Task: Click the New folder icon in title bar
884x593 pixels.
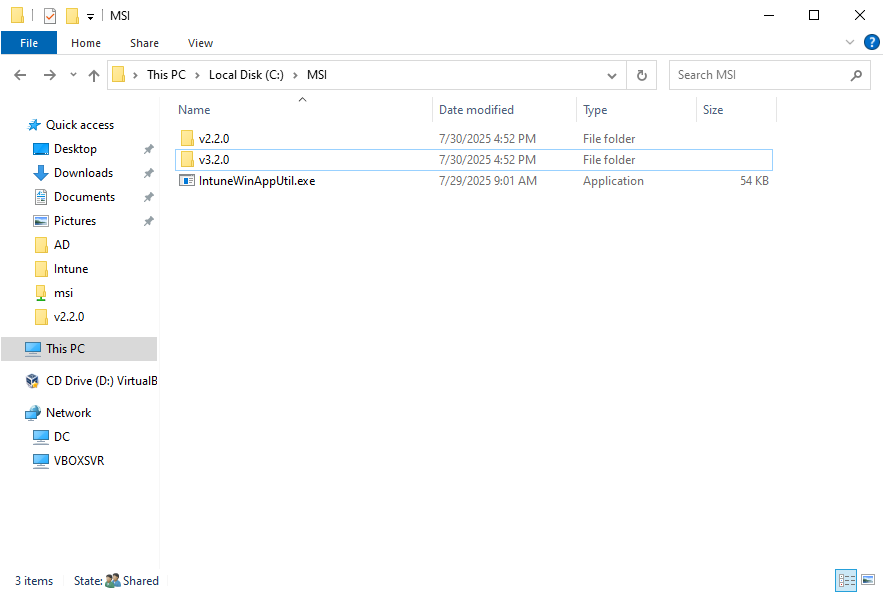Action: tap(72, 15)
